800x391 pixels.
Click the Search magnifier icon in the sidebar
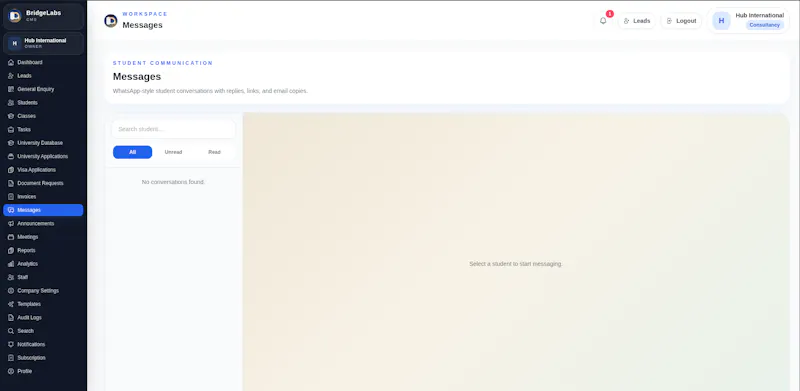coord(11,331)
